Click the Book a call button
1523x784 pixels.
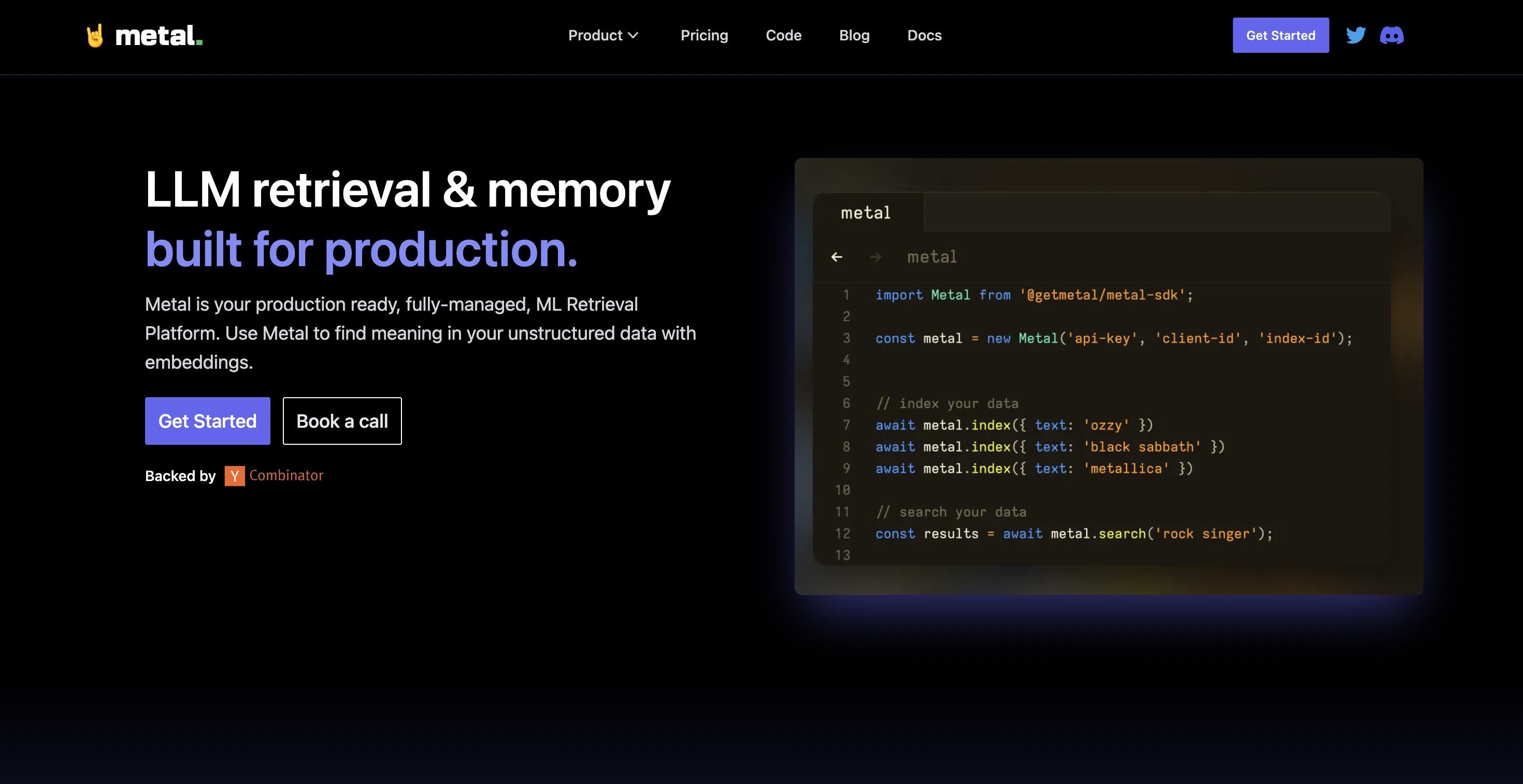tap(342, 420)
